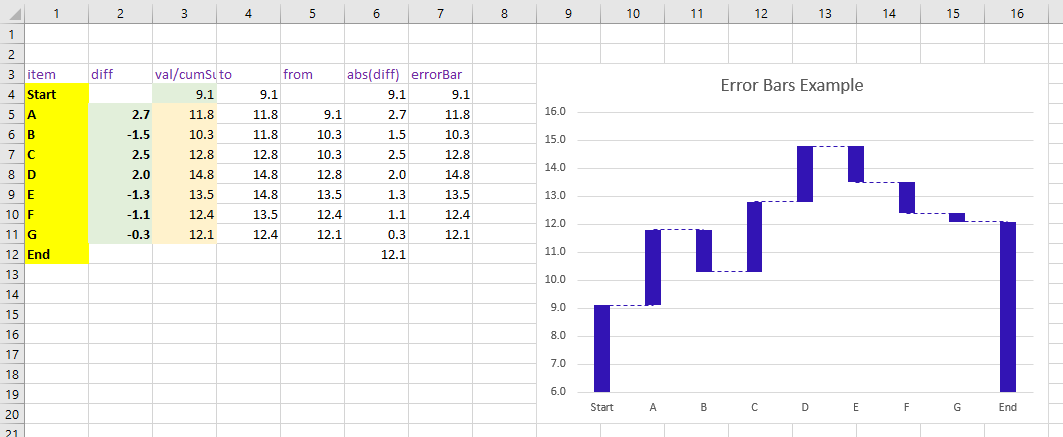Select the column 8 header

[504, 12]
